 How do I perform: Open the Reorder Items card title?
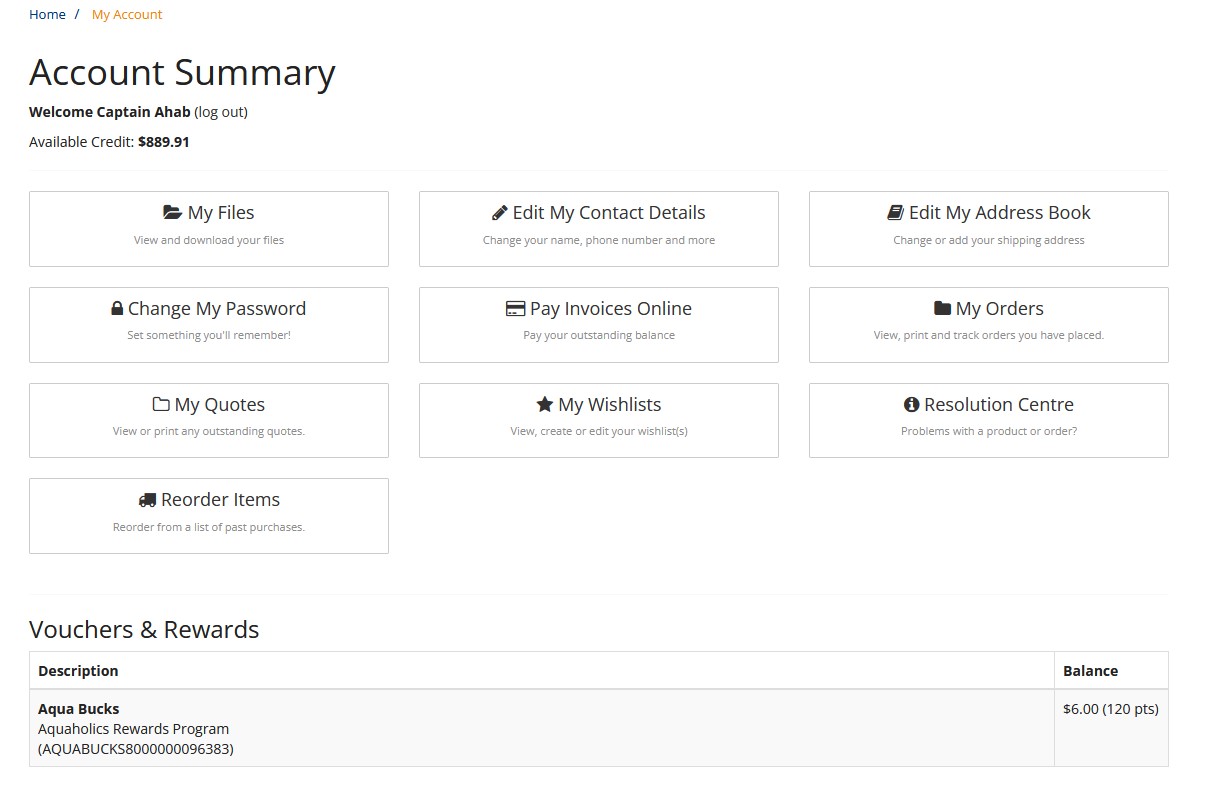[221, 500]
